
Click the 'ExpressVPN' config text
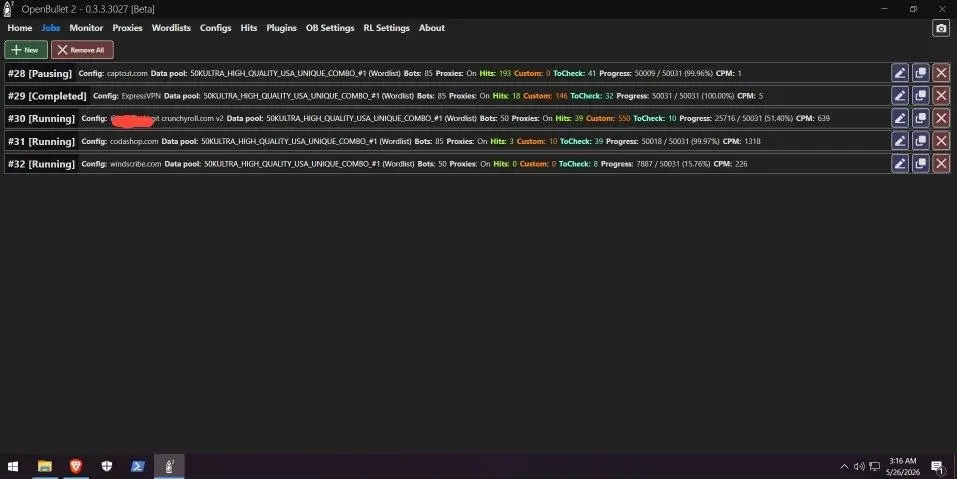click(x=141, y=96)
